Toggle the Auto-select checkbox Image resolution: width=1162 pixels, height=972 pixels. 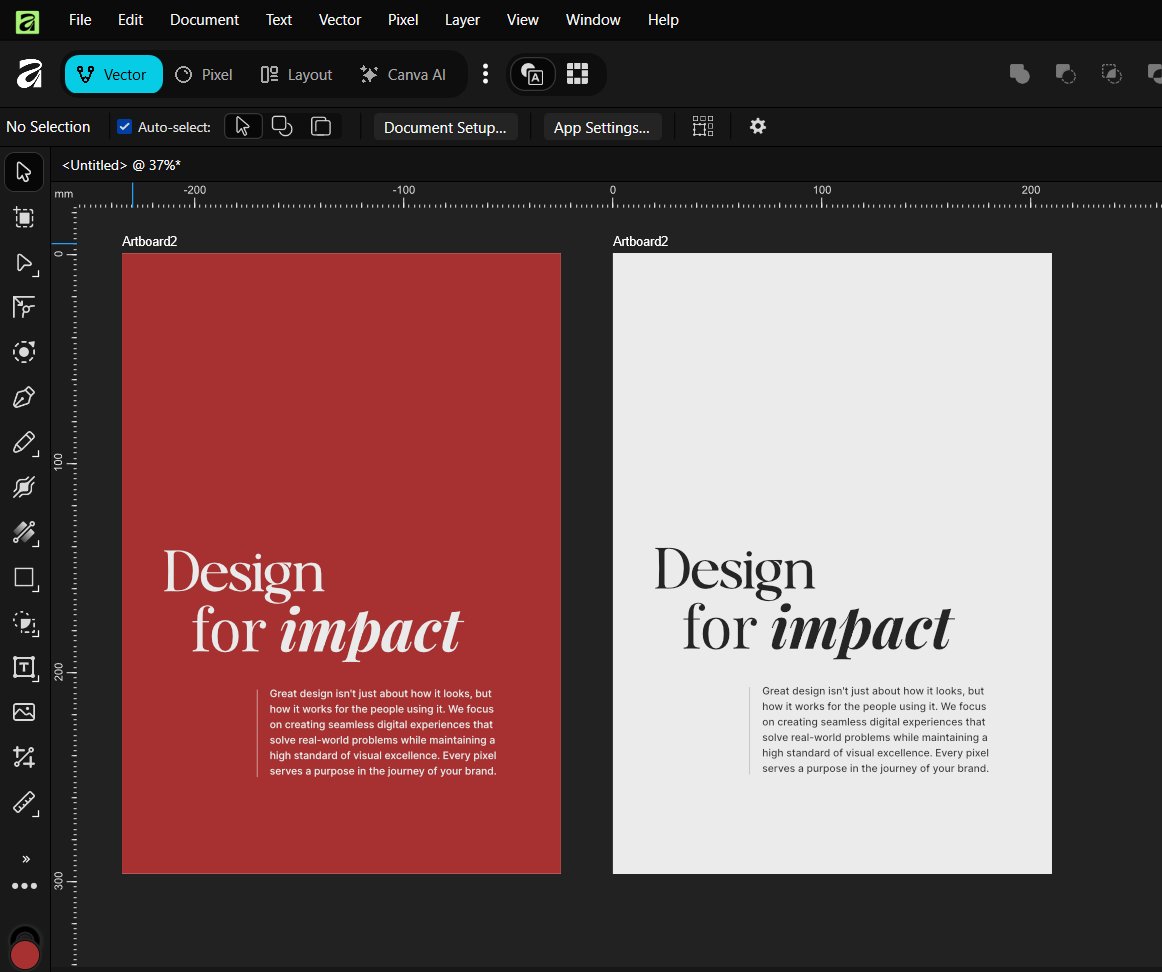pyautogui.click(x=124, y=126)
